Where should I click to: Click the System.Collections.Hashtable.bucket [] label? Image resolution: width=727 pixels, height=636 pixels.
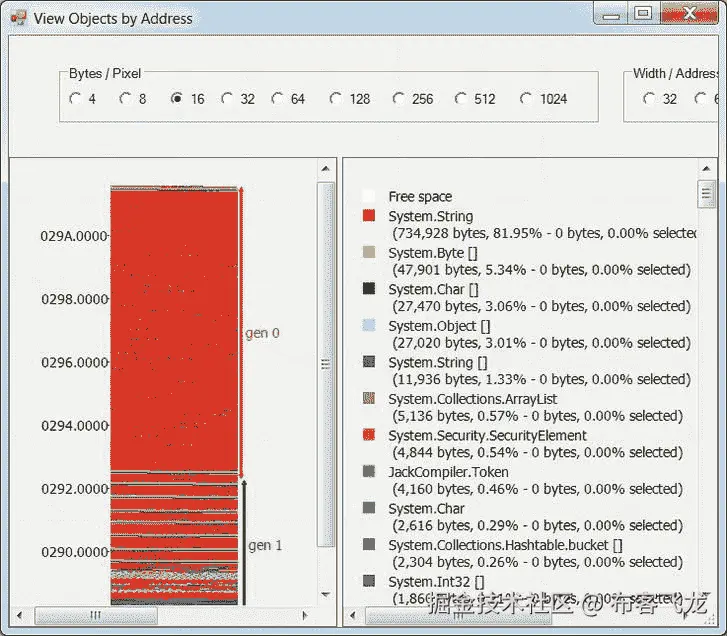click(x=505, y=545)
